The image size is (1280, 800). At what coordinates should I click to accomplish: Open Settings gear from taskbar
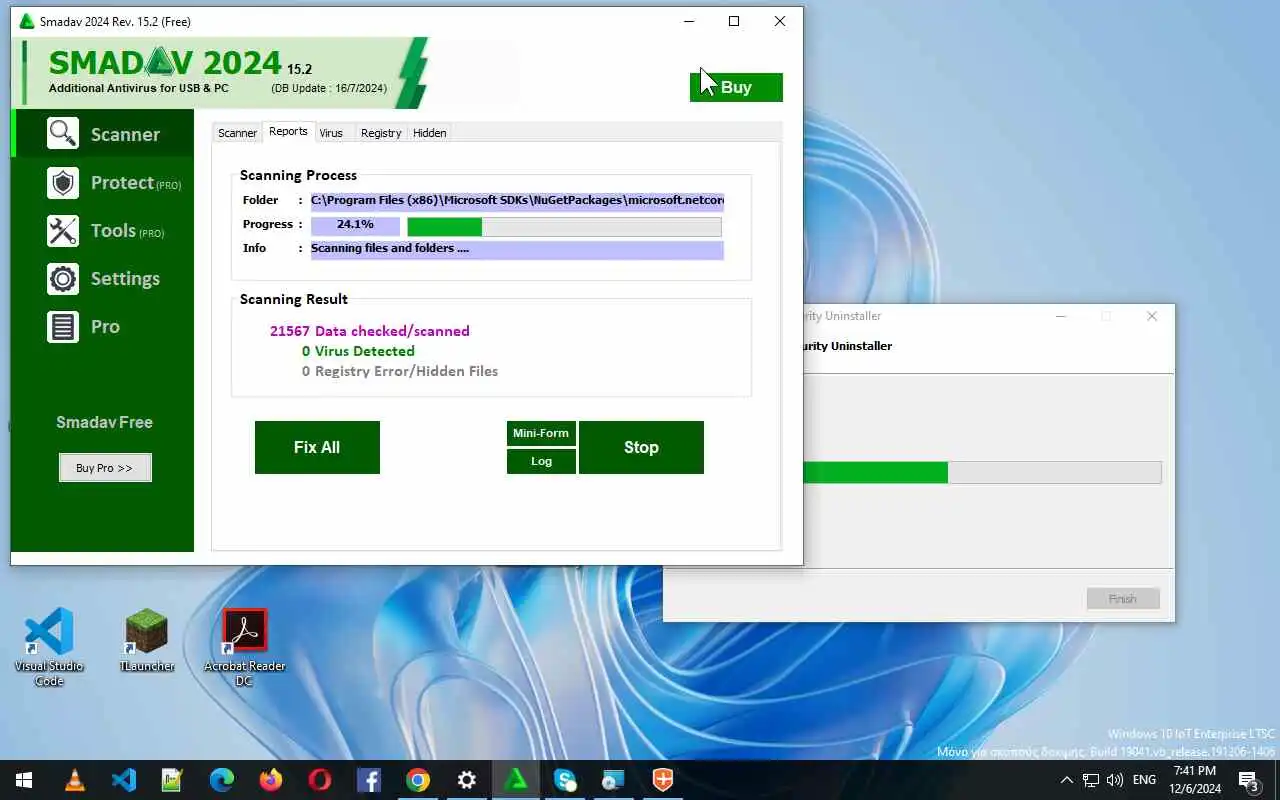(467, 780)
